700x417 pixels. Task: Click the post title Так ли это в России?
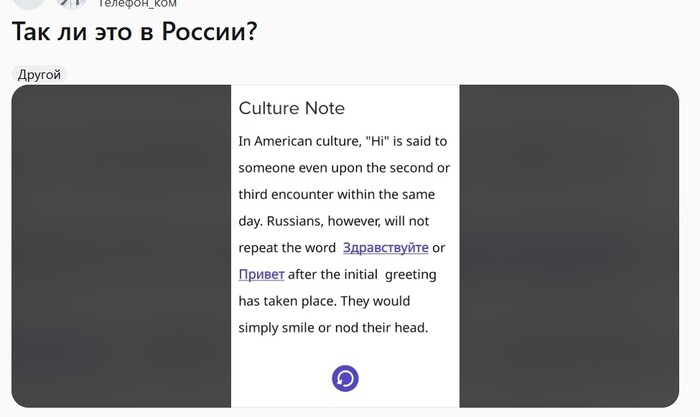[135, 32]
